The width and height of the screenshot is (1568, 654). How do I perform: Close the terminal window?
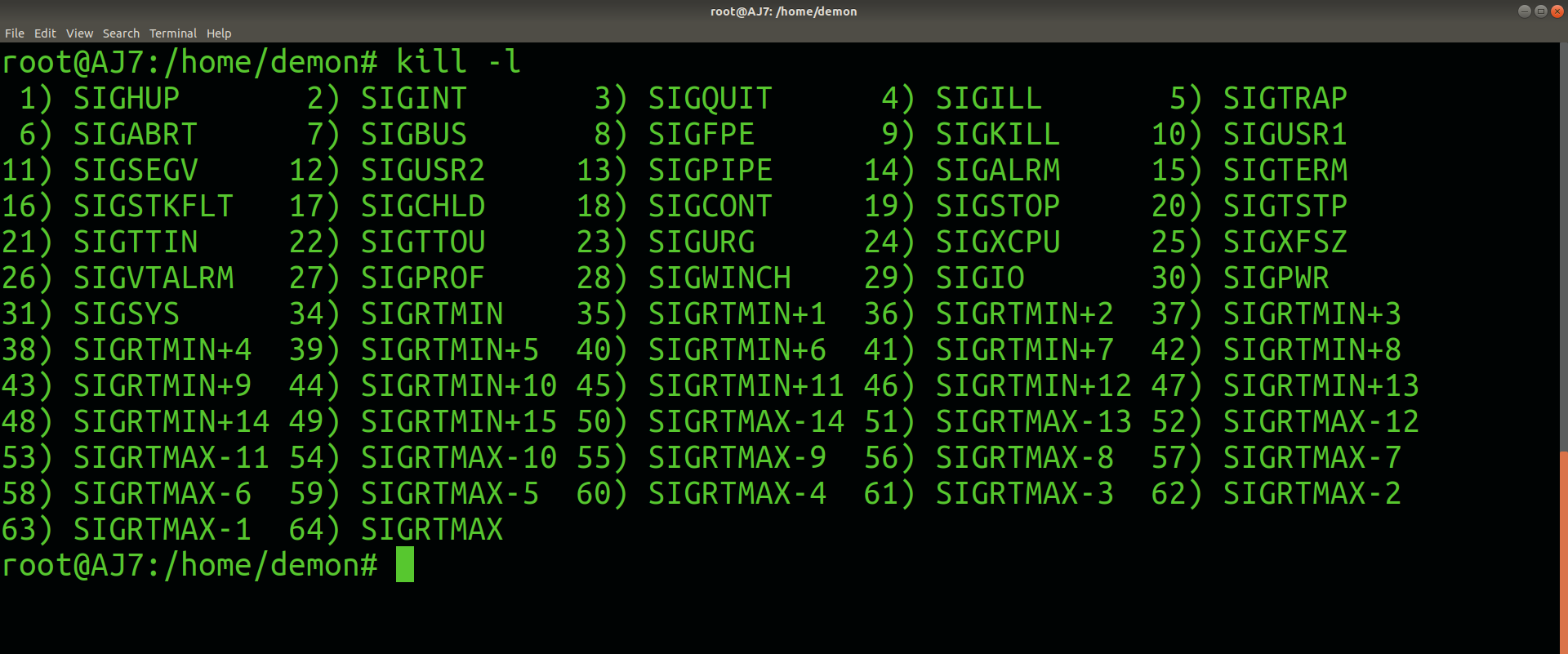click(1557, 11)
